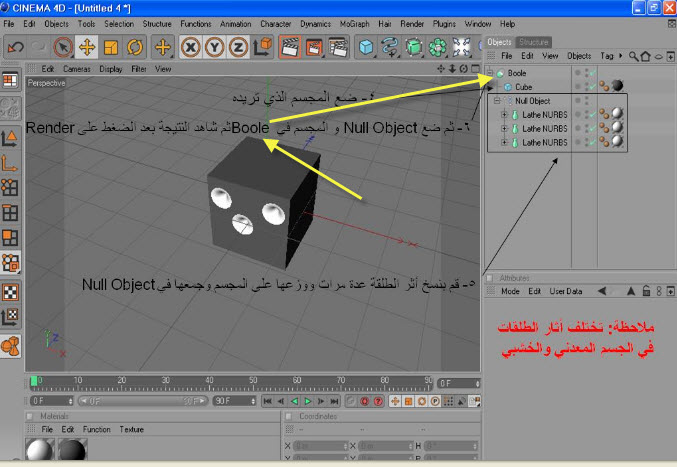Collapse the Null Object group
Screen dimensions: 677x467
point(497,101)
